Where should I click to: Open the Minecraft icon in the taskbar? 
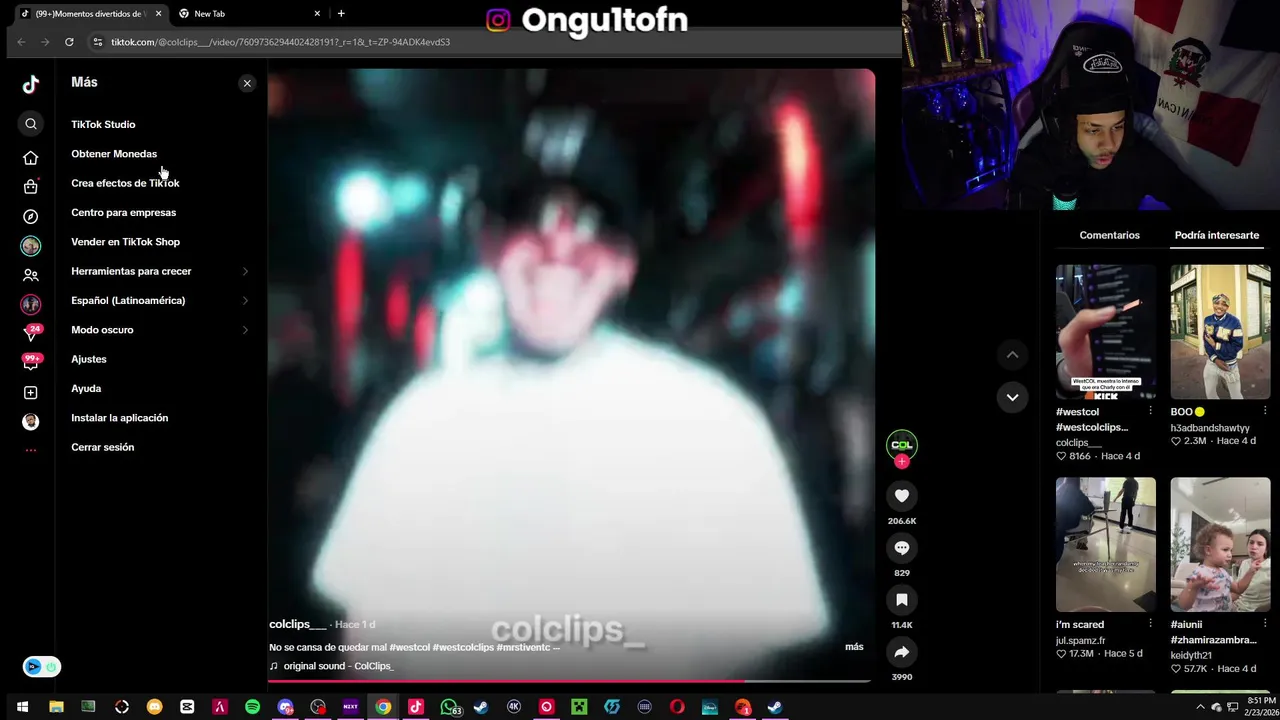578,707
